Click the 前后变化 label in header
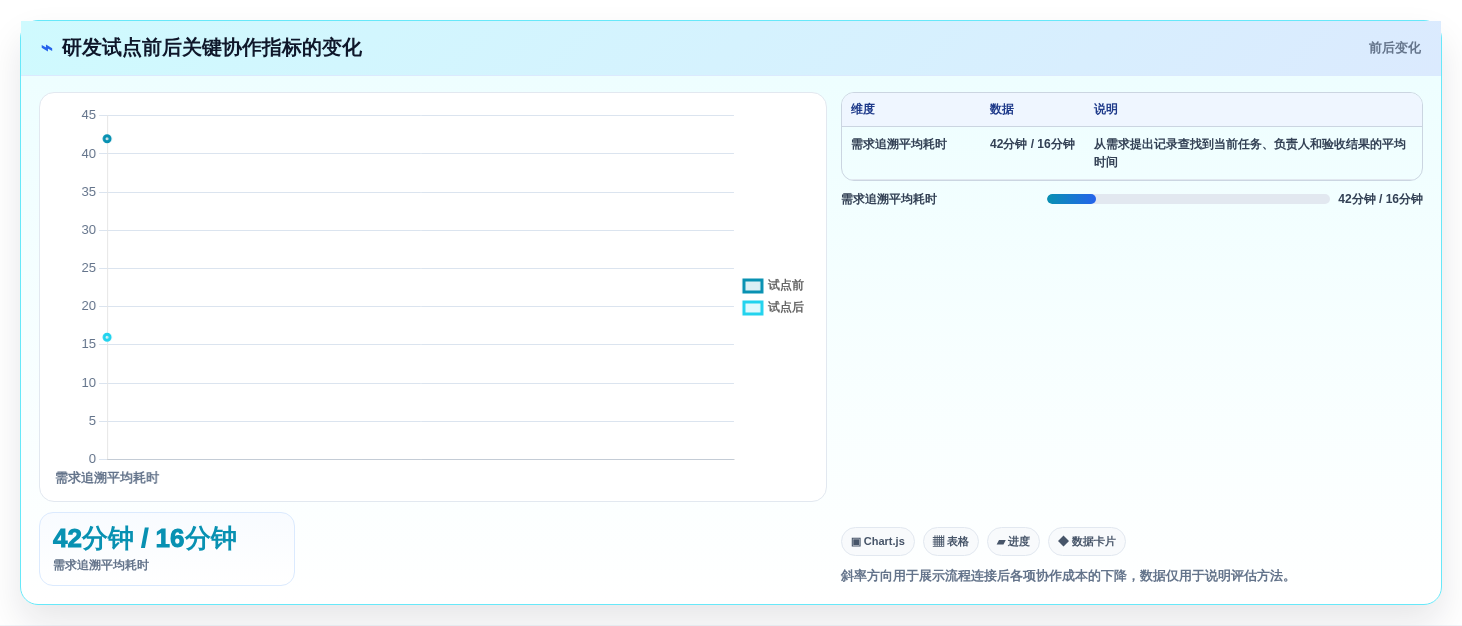Viewport: 1462px width, 626px height. coord(1395,48)
